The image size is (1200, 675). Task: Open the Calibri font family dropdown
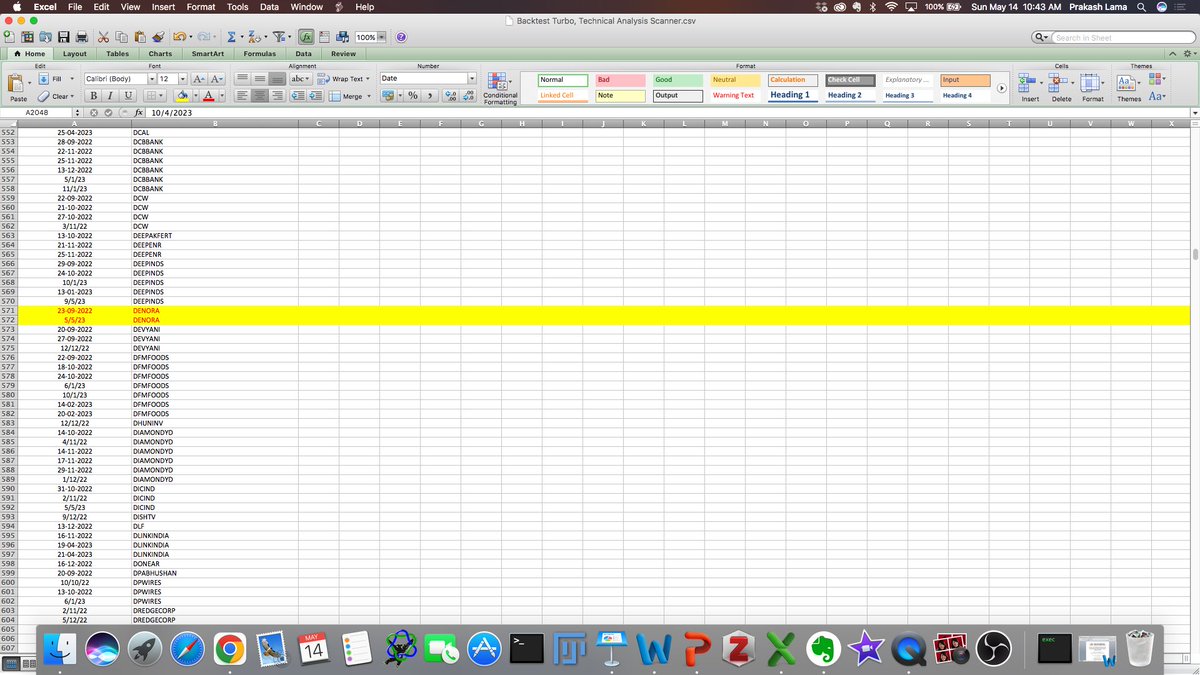pos(152,78)
